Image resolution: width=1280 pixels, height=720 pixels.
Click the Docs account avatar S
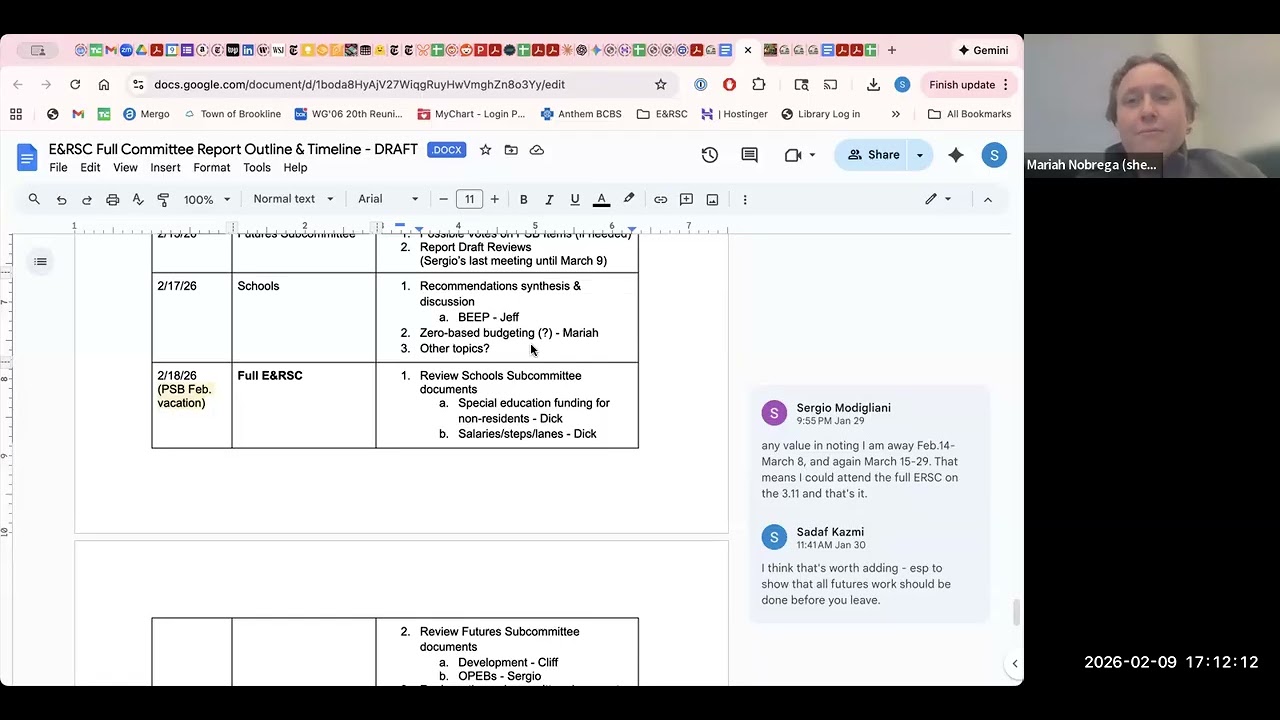pyautogui.click(x=994, y=155)
